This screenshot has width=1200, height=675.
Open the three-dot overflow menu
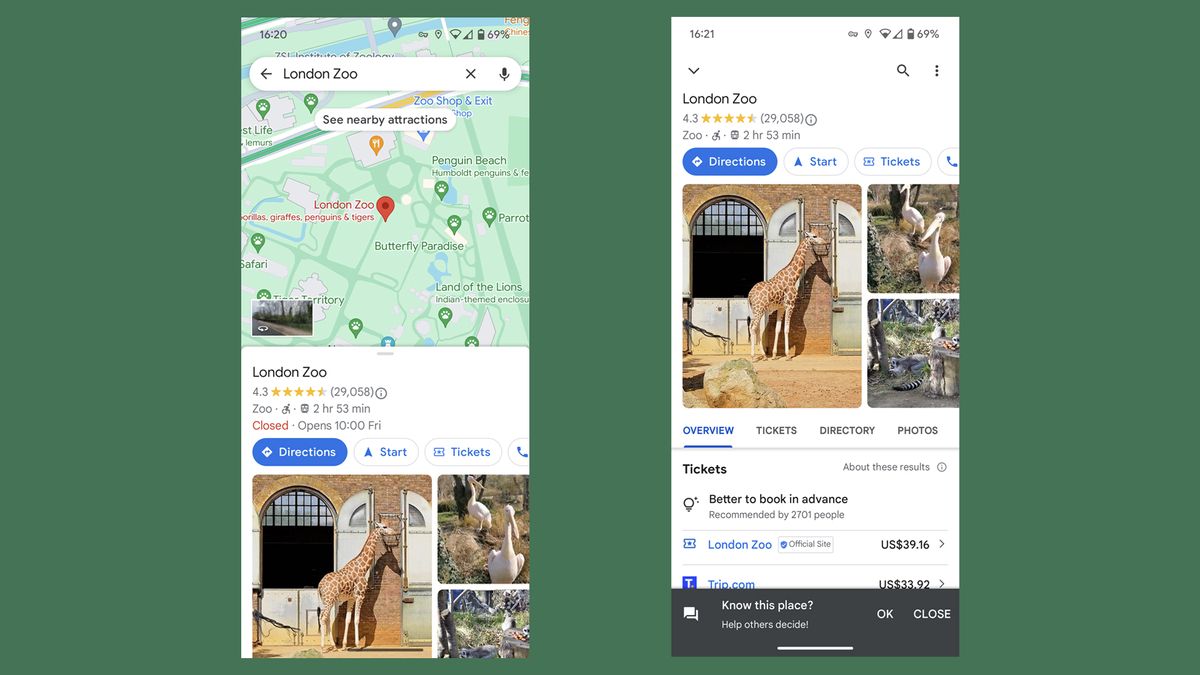point(937,70)
